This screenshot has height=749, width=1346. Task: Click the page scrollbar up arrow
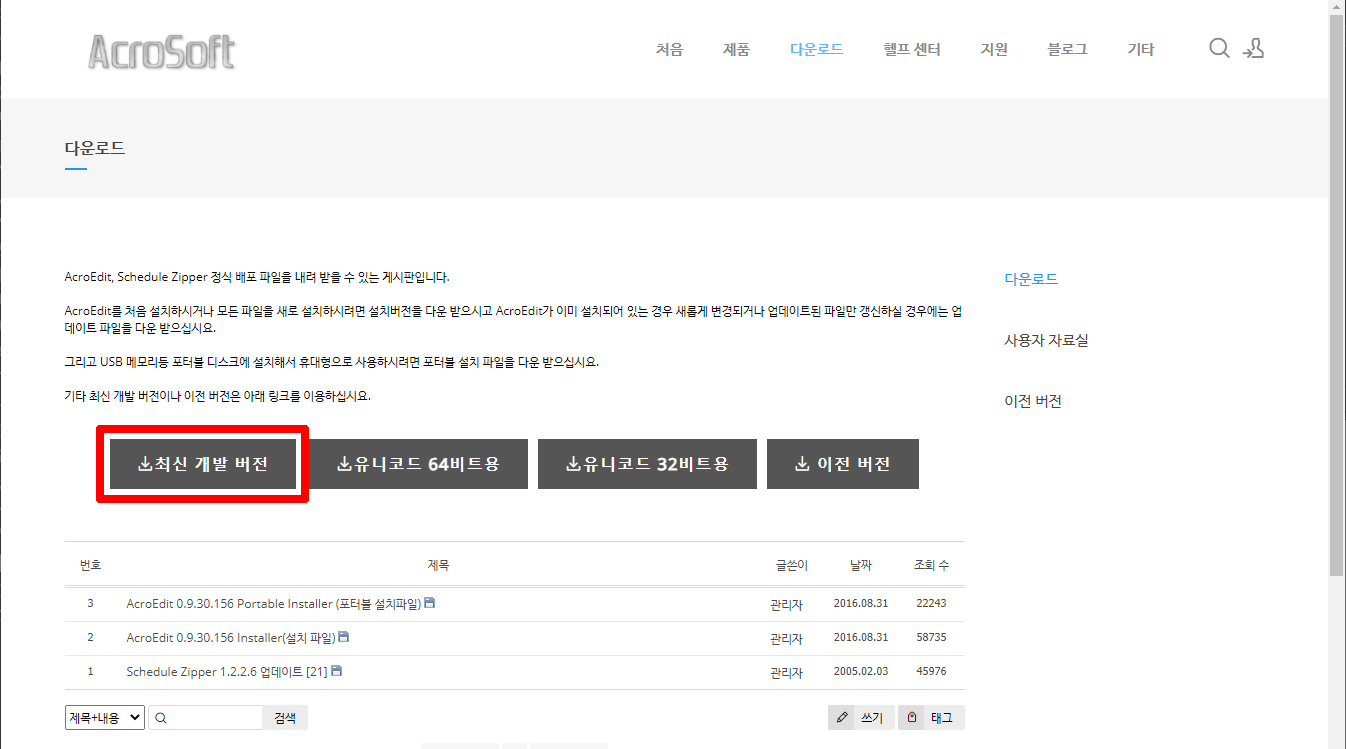[1337, 8]
